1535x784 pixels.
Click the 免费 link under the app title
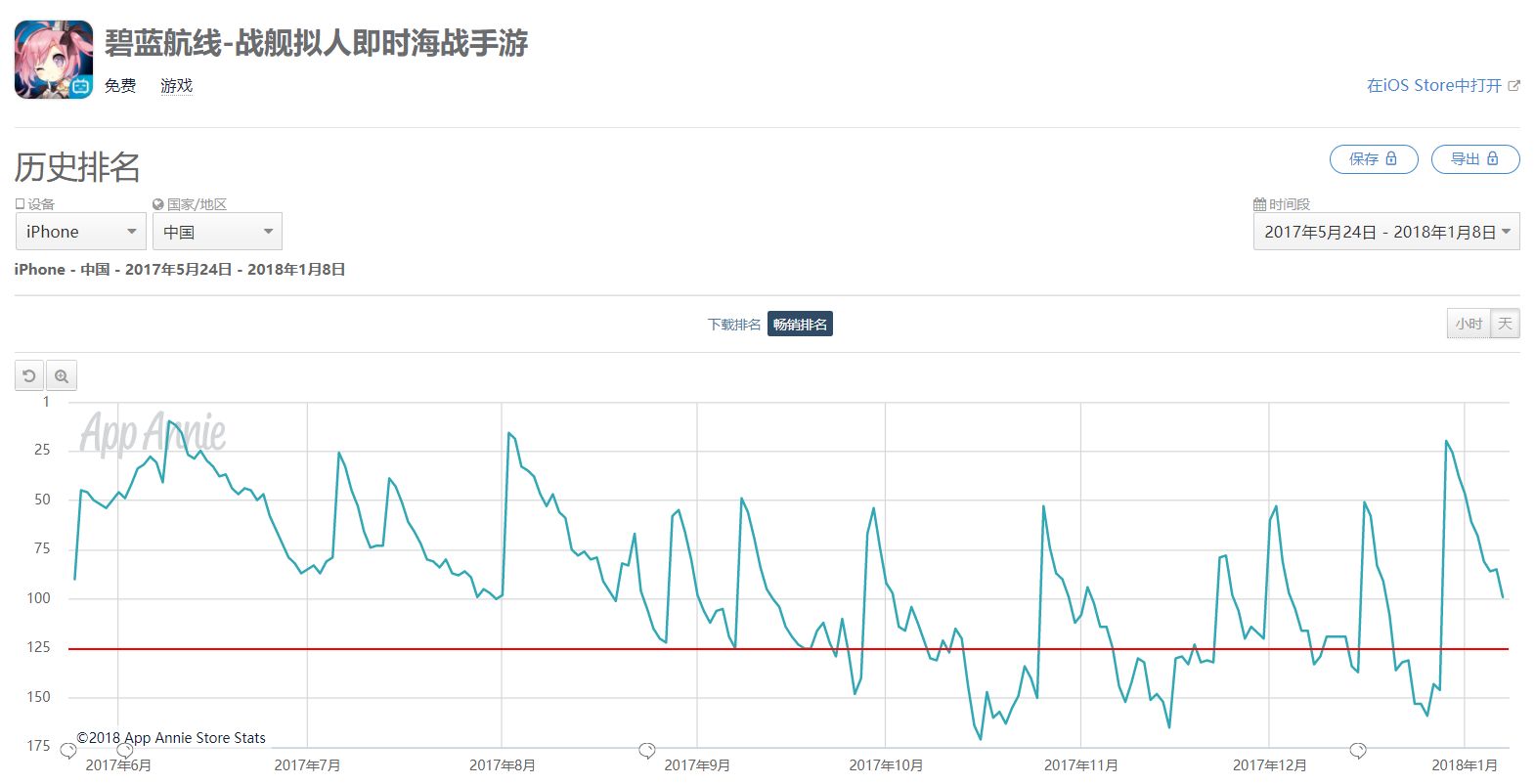120,86
